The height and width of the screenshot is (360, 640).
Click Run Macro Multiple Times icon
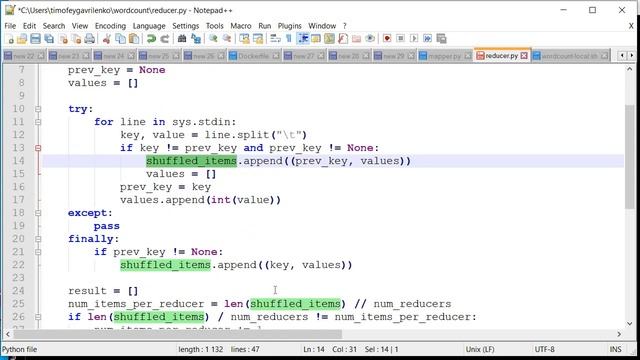coord(427,39)
